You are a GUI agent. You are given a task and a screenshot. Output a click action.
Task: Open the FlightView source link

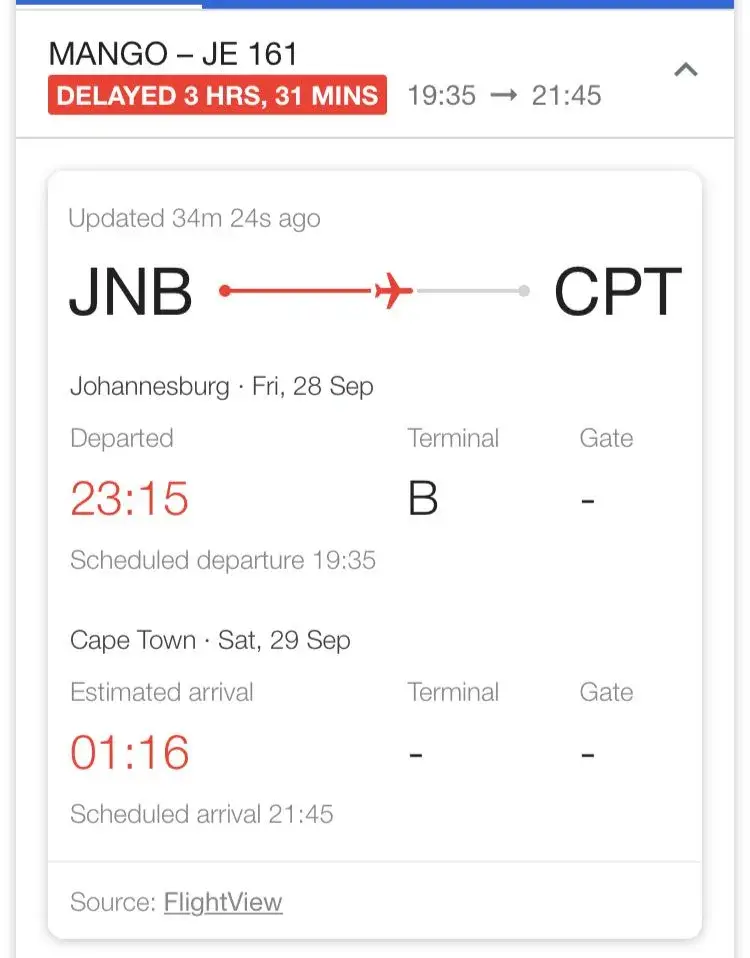coord(223,903)
